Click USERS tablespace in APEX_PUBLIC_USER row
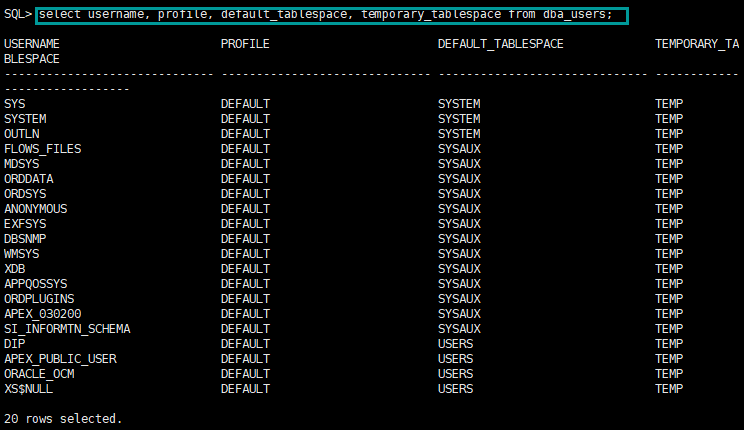This screenshot has width=744, height=430. point(456,359)
